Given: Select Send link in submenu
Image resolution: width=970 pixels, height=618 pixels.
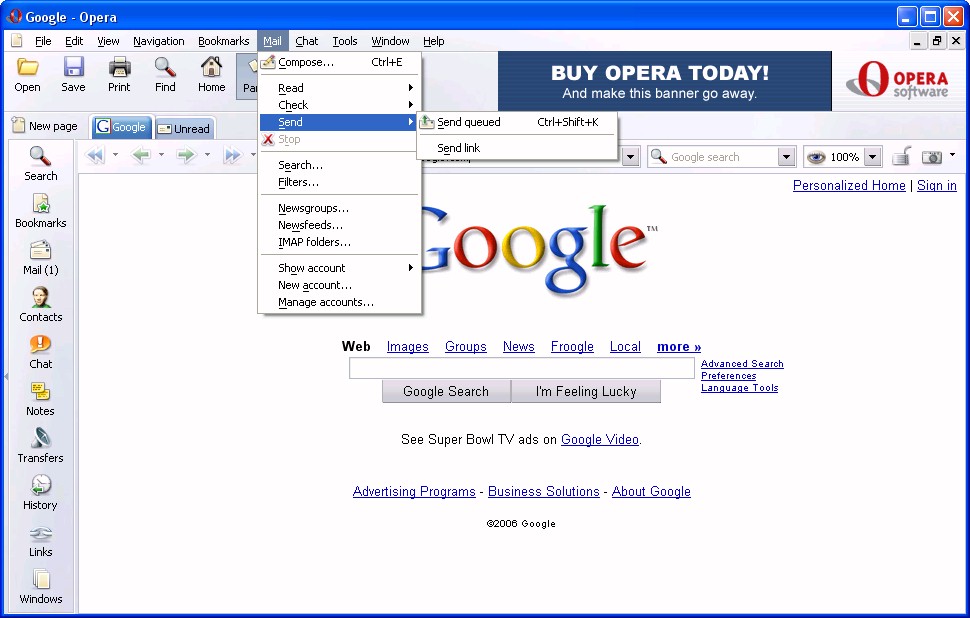Looking at the screenshot, I should tap(517, 148).
